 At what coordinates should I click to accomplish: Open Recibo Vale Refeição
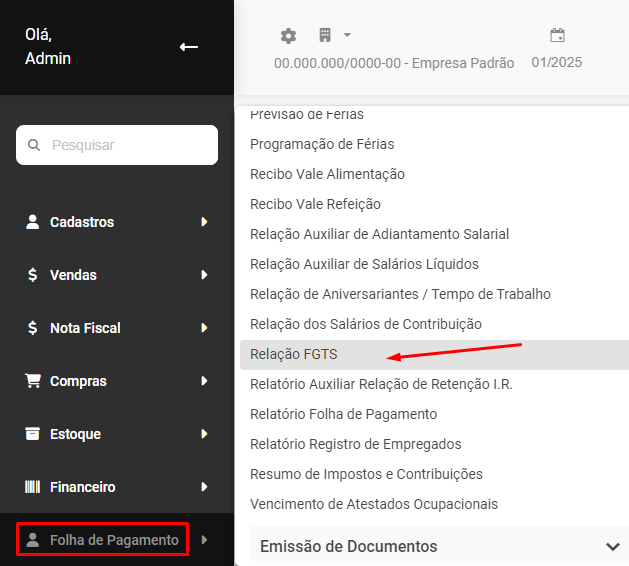pos(315,204)
